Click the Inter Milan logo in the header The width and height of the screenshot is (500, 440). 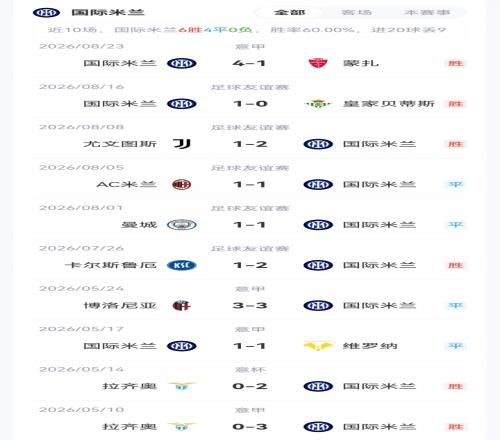(x=46, y=13)
